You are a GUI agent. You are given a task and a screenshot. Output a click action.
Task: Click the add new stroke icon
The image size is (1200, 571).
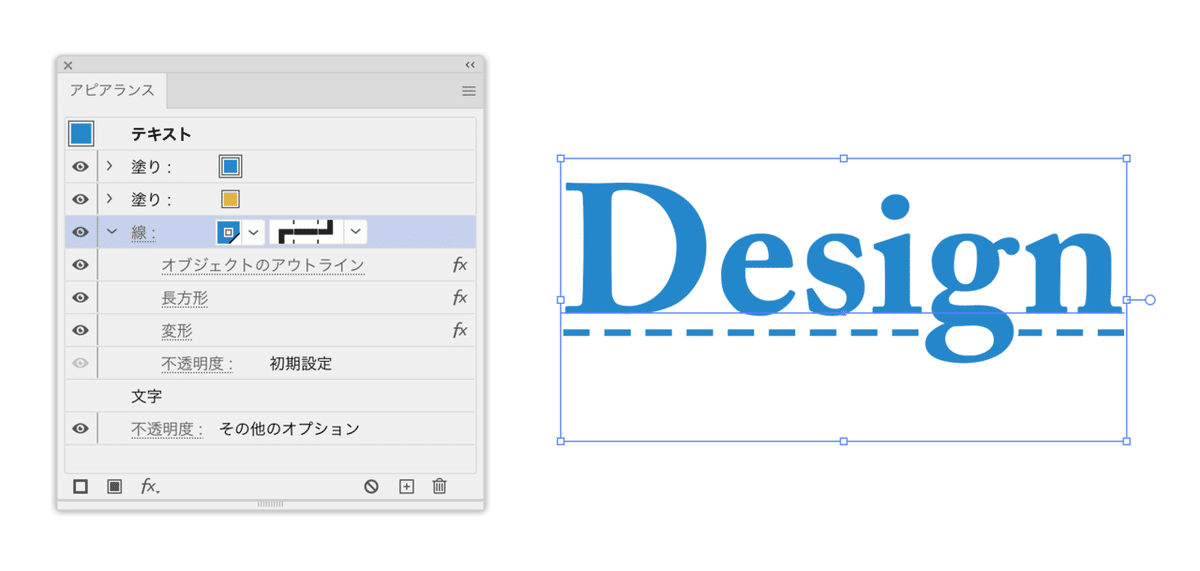81,486
